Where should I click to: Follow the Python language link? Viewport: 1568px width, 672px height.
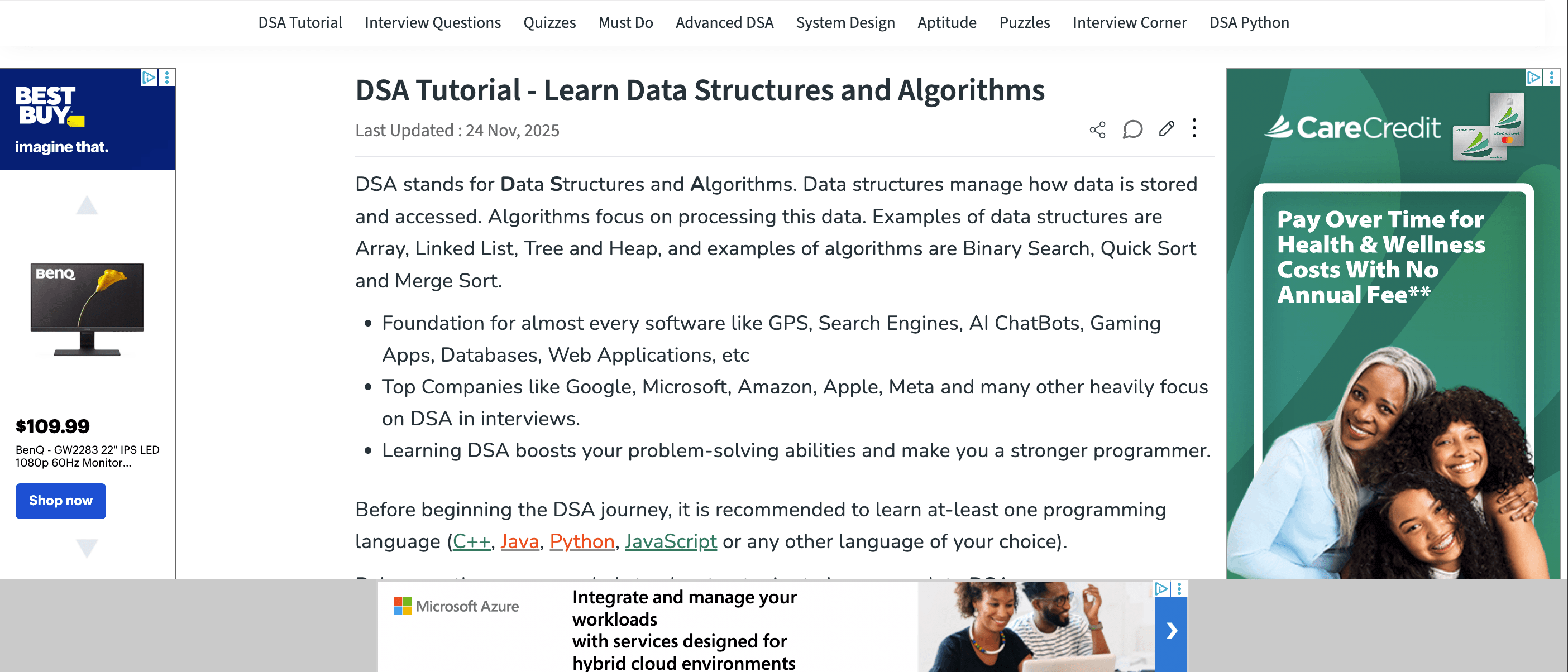coord(581,541)
